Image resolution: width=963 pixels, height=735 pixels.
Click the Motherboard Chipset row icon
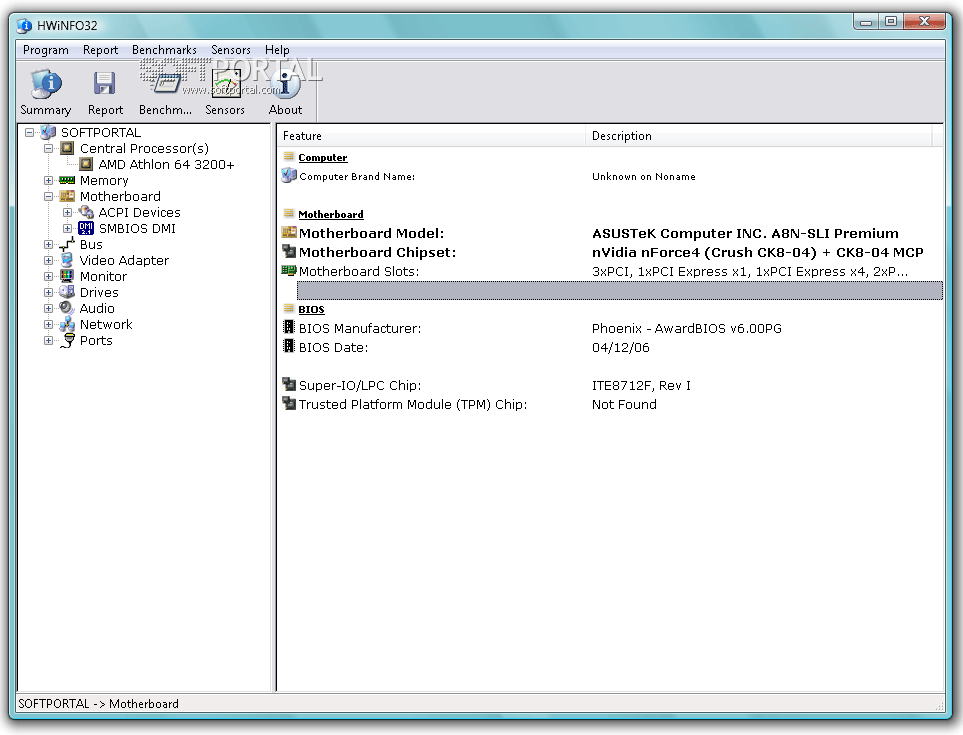point(289,251)
